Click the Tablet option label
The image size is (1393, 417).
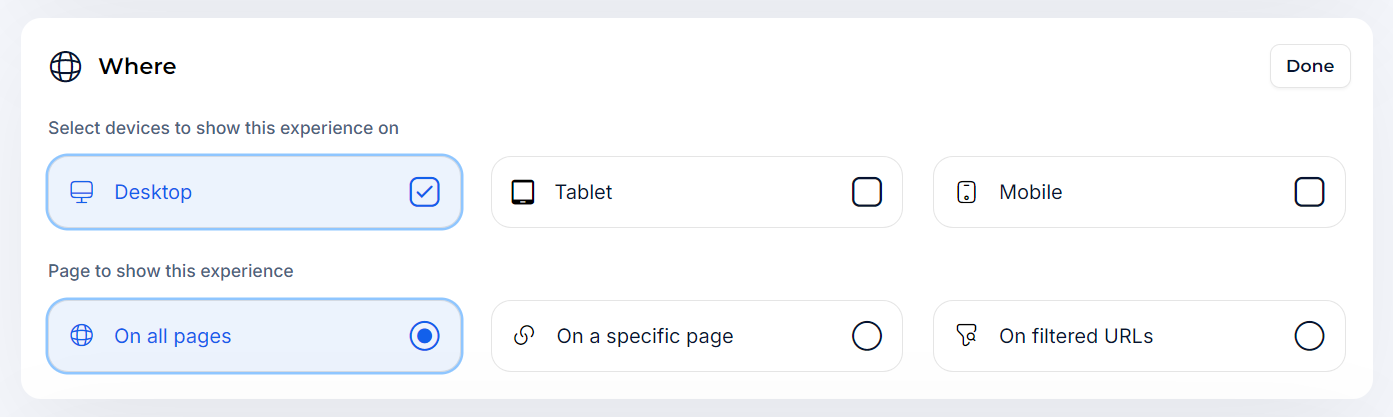click(x=583, y=192)
